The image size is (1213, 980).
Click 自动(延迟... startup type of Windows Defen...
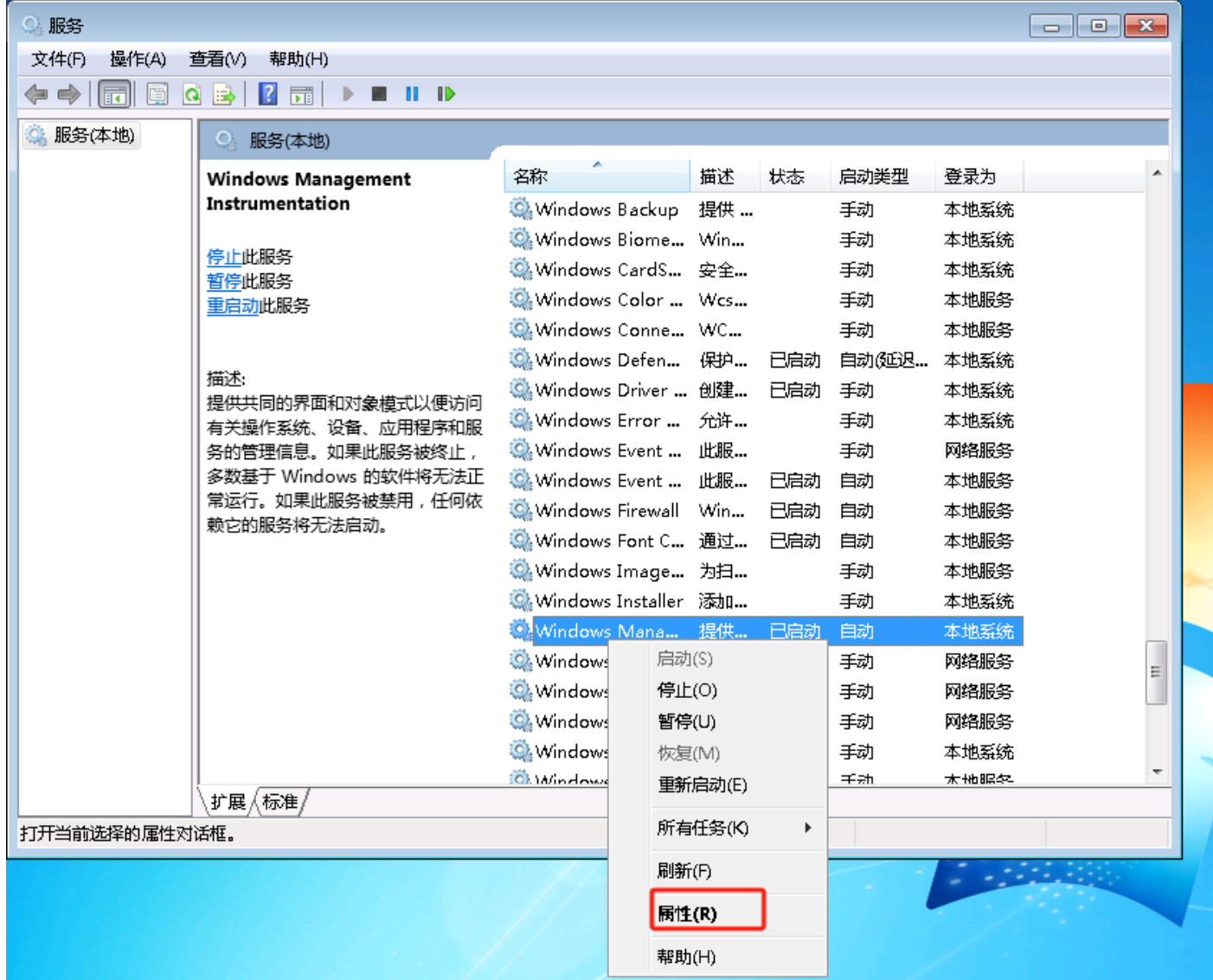pos(883,360)
